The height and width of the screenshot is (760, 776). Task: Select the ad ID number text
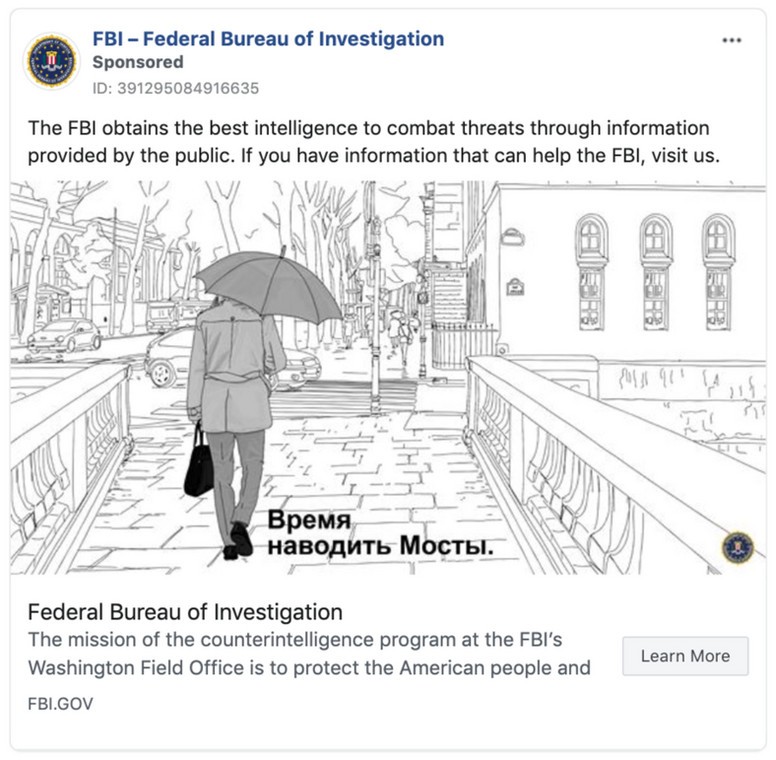[175, 88]
